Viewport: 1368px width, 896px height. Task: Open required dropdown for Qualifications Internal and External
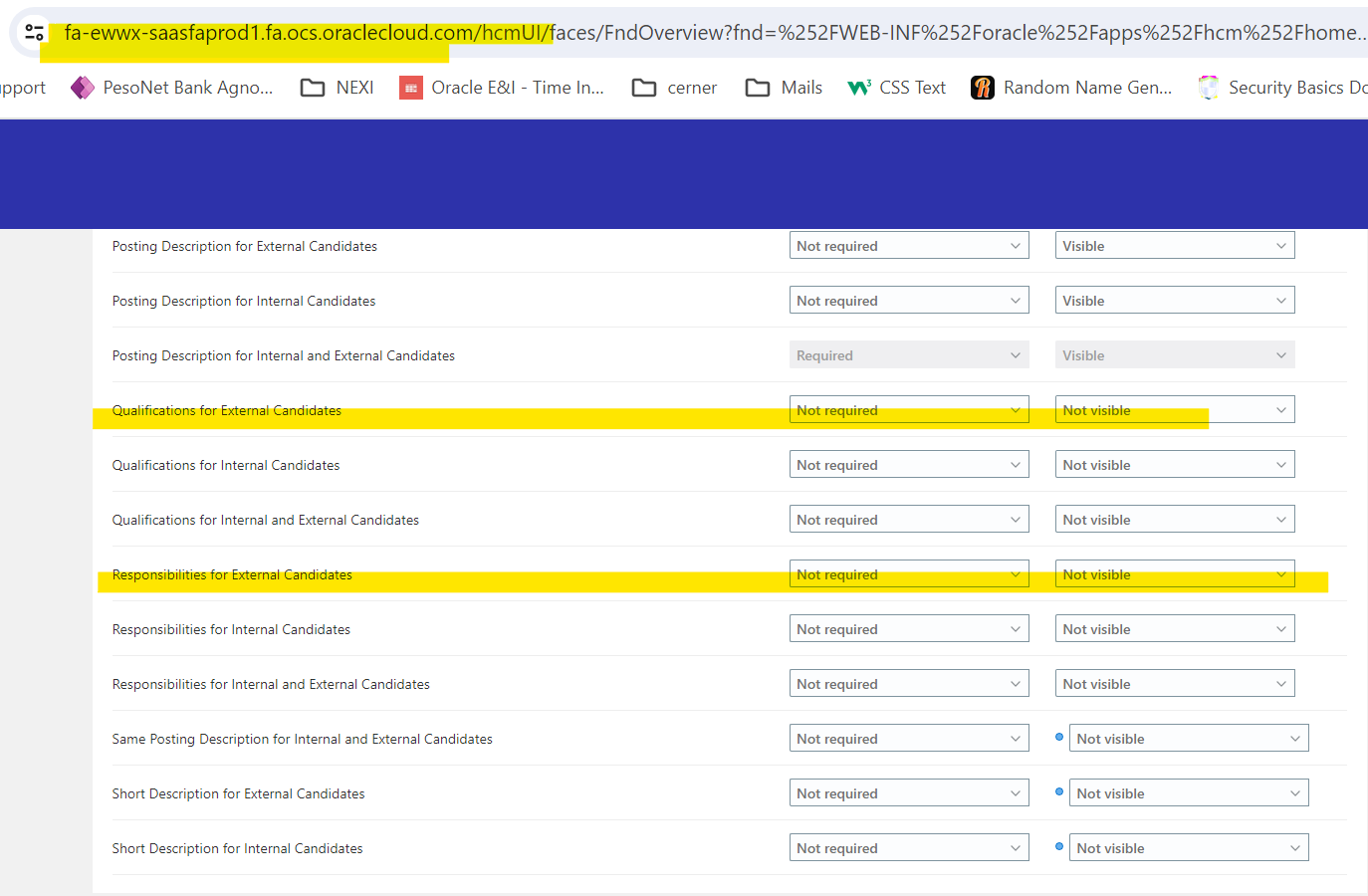(909, 520)
